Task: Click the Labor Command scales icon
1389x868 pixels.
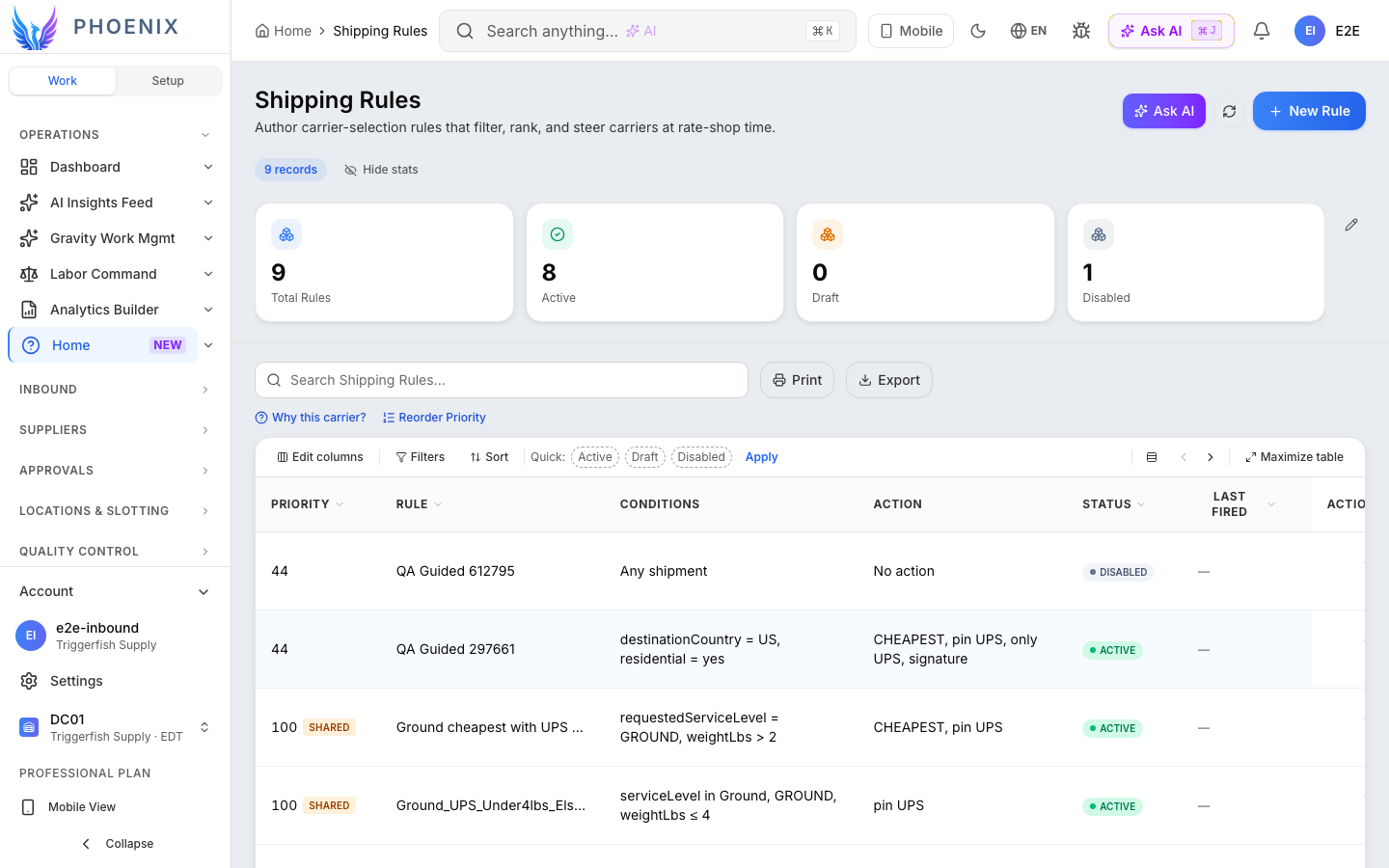Action: pyautogui.click(x=29, y=274)
